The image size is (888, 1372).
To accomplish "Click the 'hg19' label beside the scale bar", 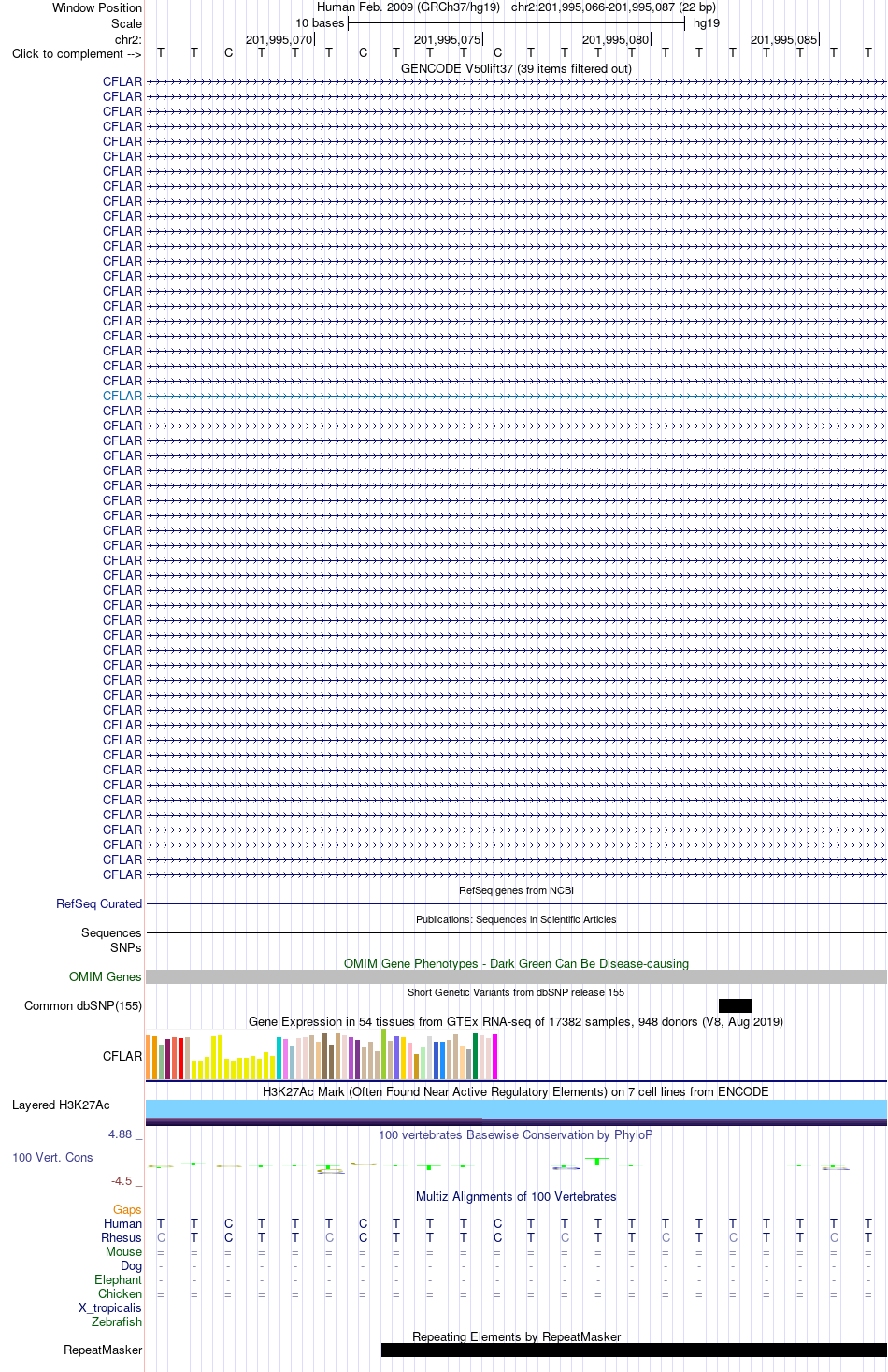I will [707, 22].
